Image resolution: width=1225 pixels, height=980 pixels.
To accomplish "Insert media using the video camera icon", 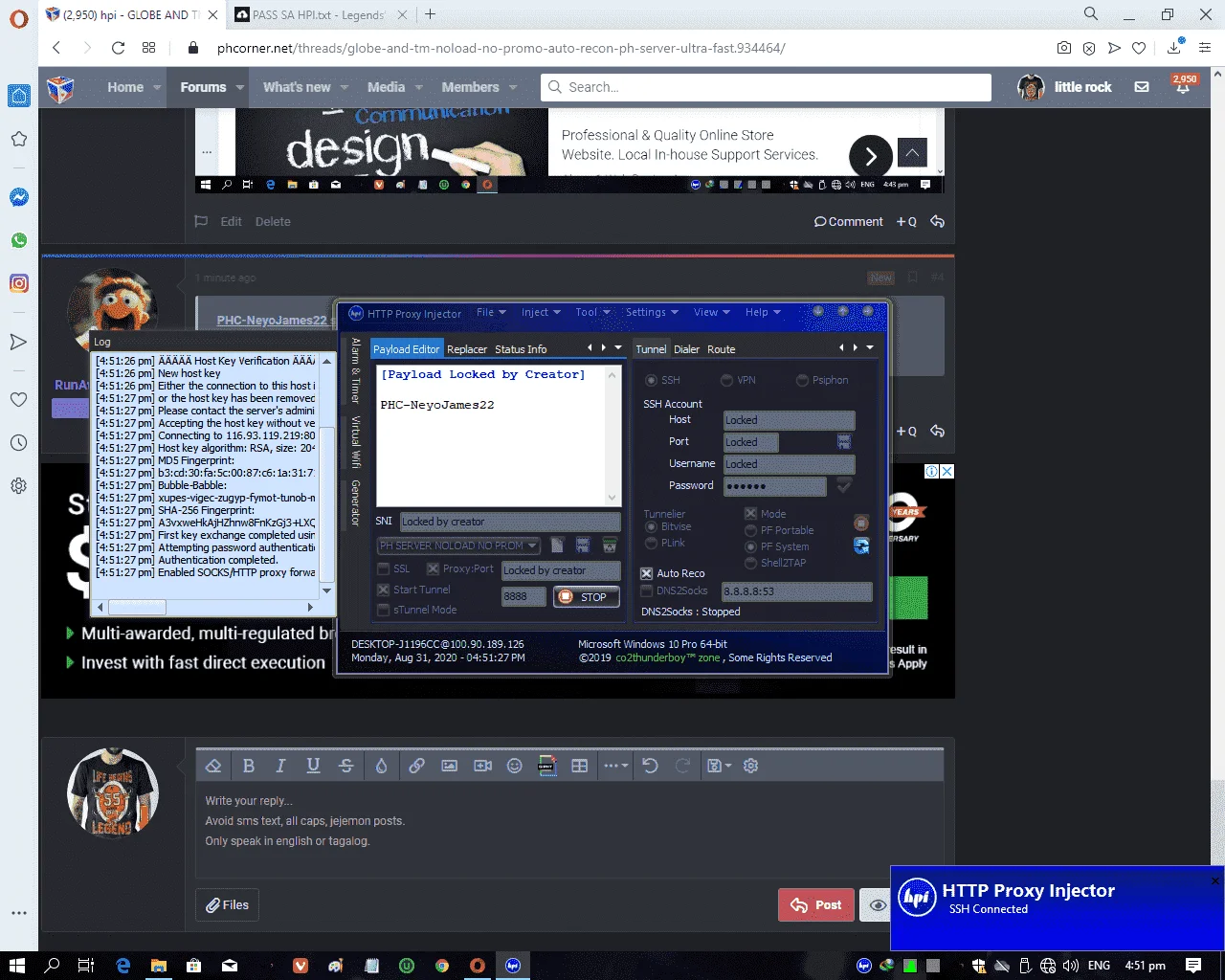I will tap(482, 766).
